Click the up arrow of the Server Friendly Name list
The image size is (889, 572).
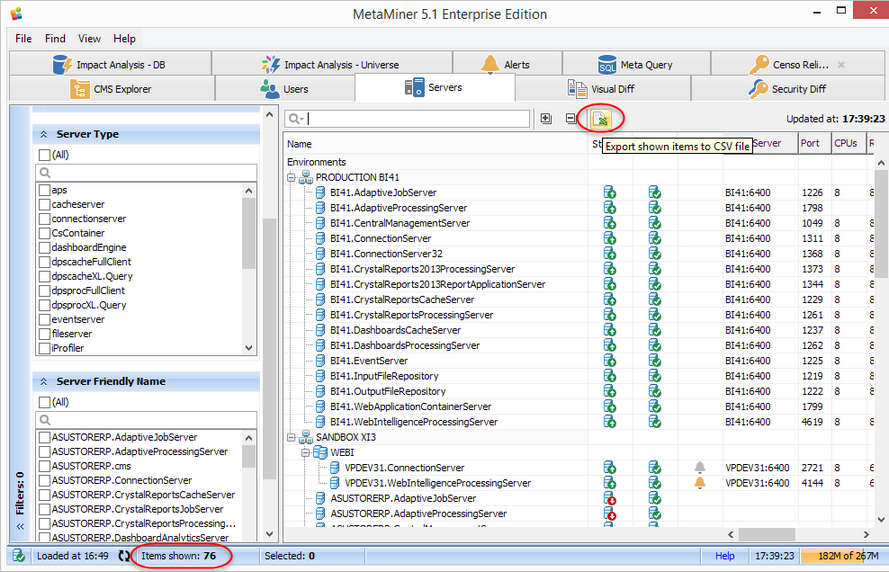(x=248, y=438)
